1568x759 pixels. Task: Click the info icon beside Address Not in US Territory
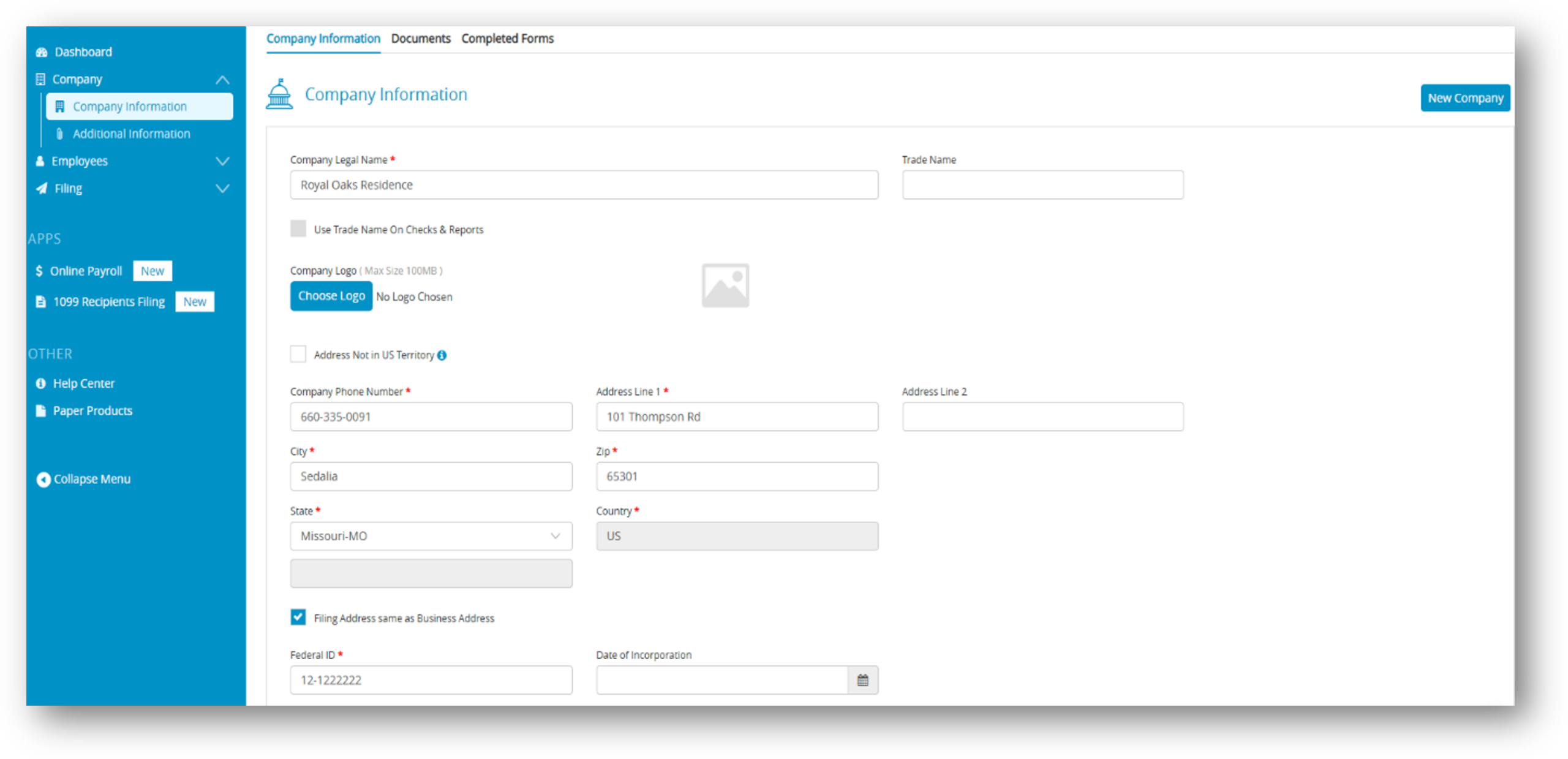442,355
